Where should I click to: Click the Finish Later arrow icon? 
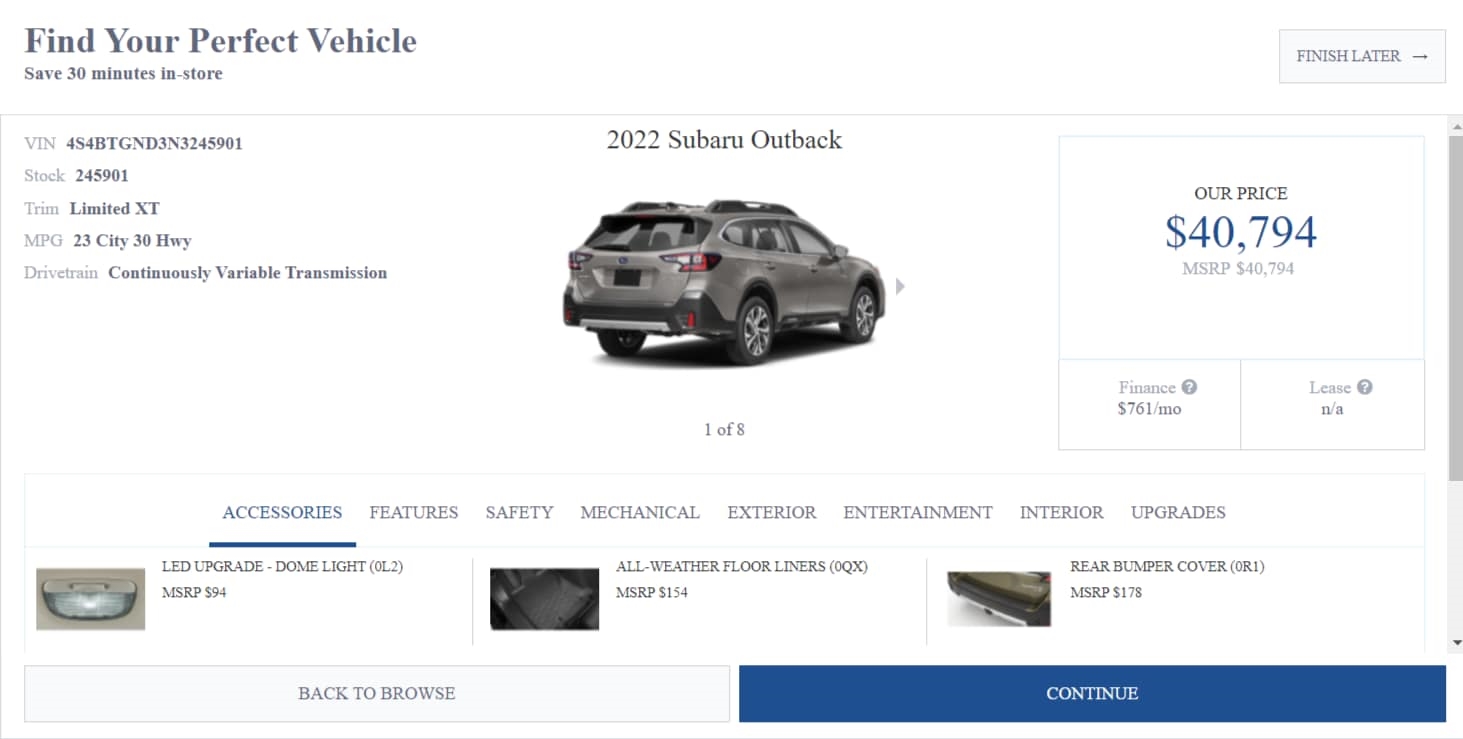(x=1420, y=57)
